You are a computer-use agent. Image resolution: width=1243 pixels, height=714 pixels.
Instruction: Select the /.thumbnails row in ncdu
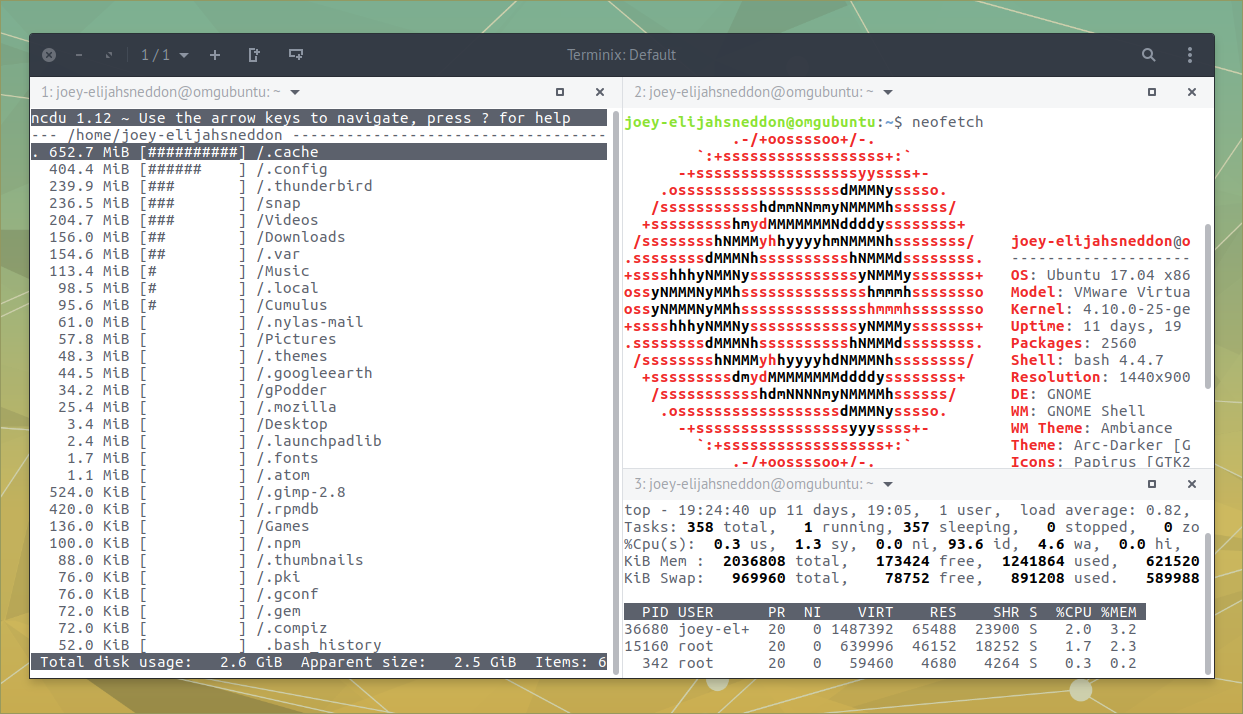click(x=319, y=560)
